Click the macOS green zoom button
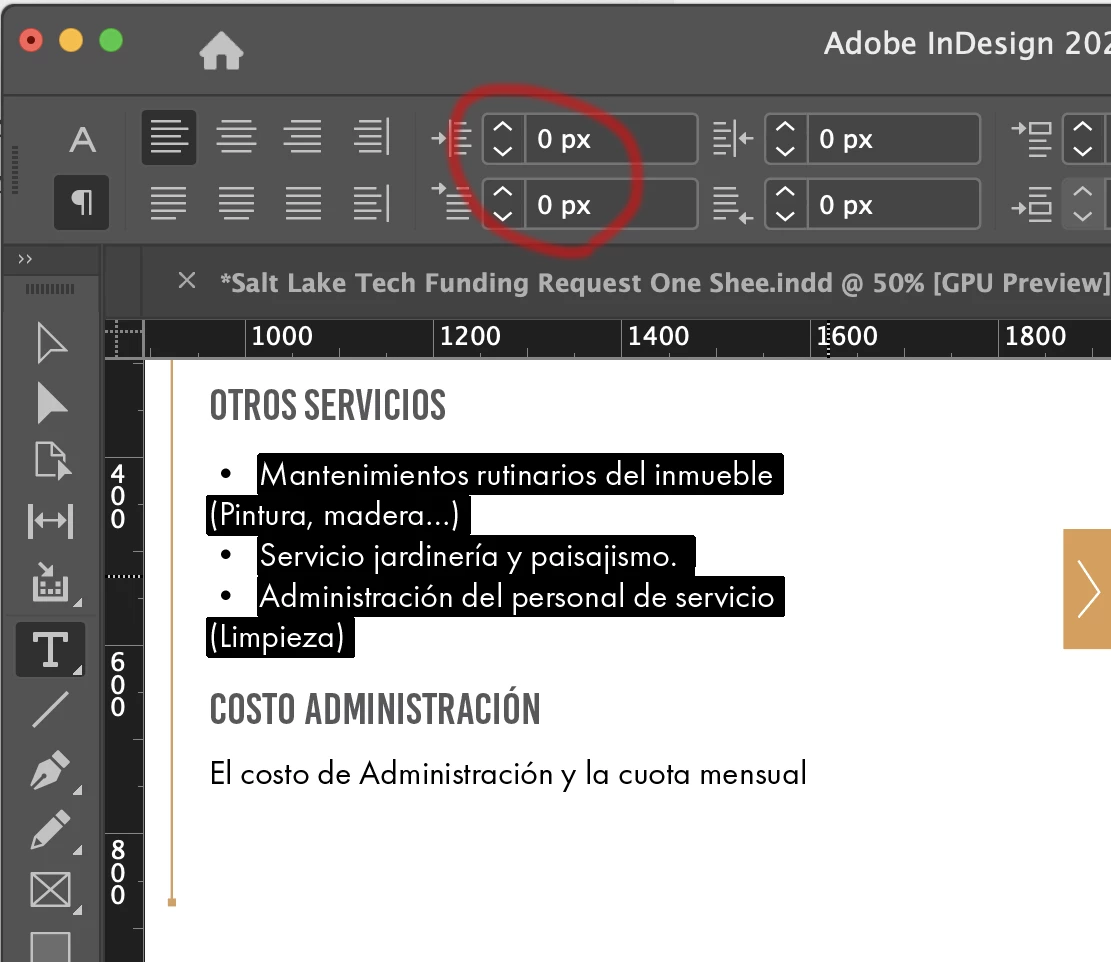 (x=111, y=40)
